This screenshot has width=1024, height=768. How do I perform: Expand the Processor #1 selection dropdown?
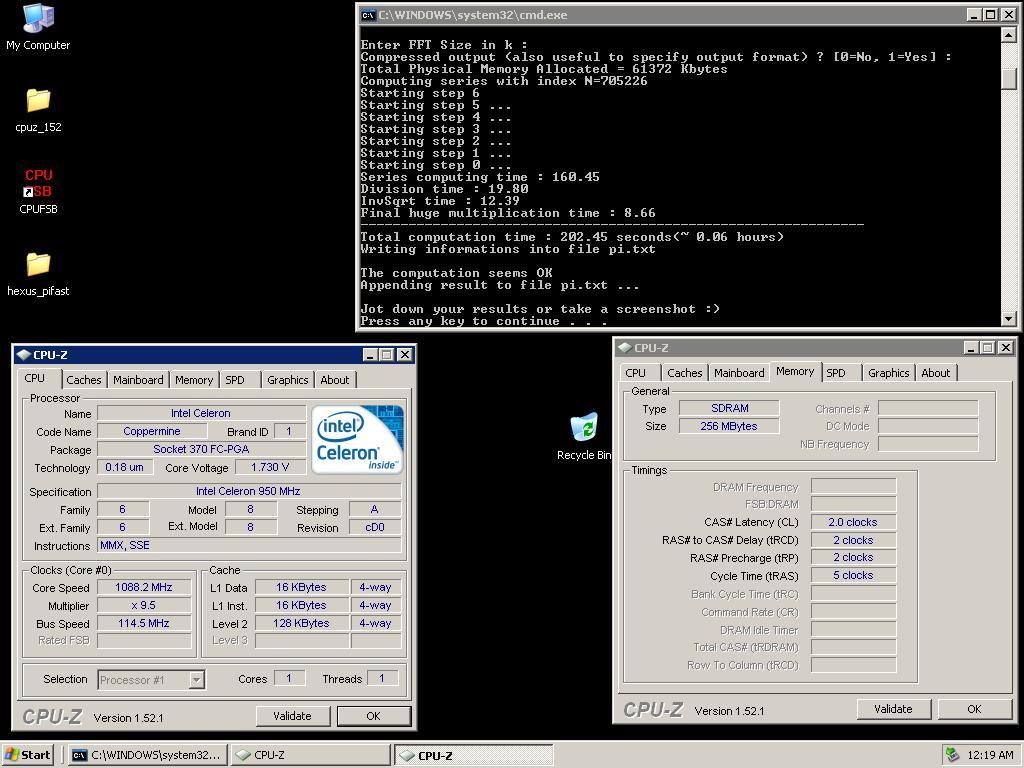click(197, 680)
